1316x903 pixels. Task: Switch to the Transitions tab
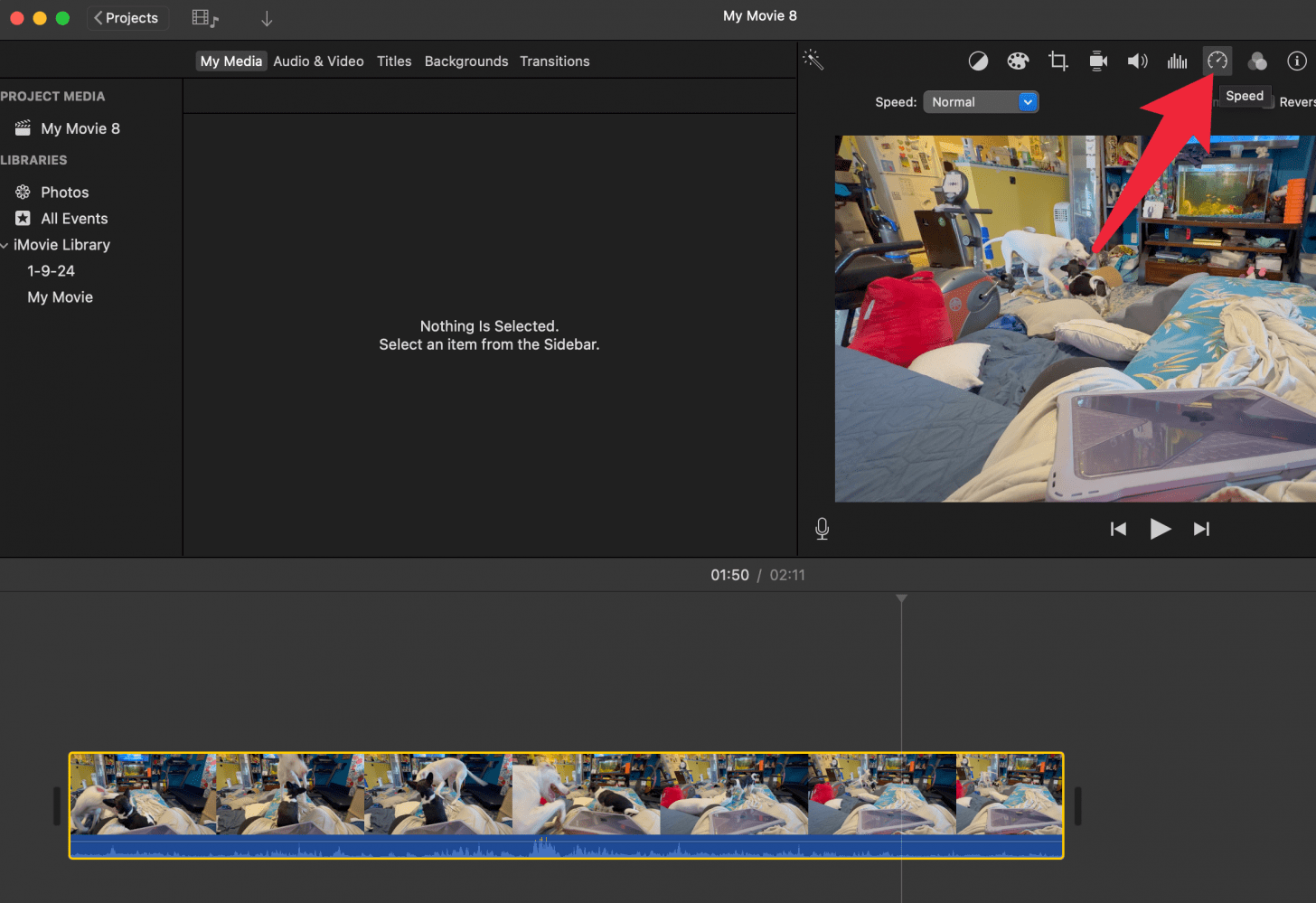tap(554, 61)
